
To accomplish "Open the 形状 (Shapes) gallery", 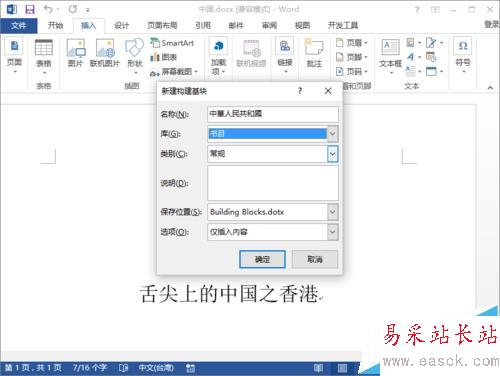I will [135, 57].
